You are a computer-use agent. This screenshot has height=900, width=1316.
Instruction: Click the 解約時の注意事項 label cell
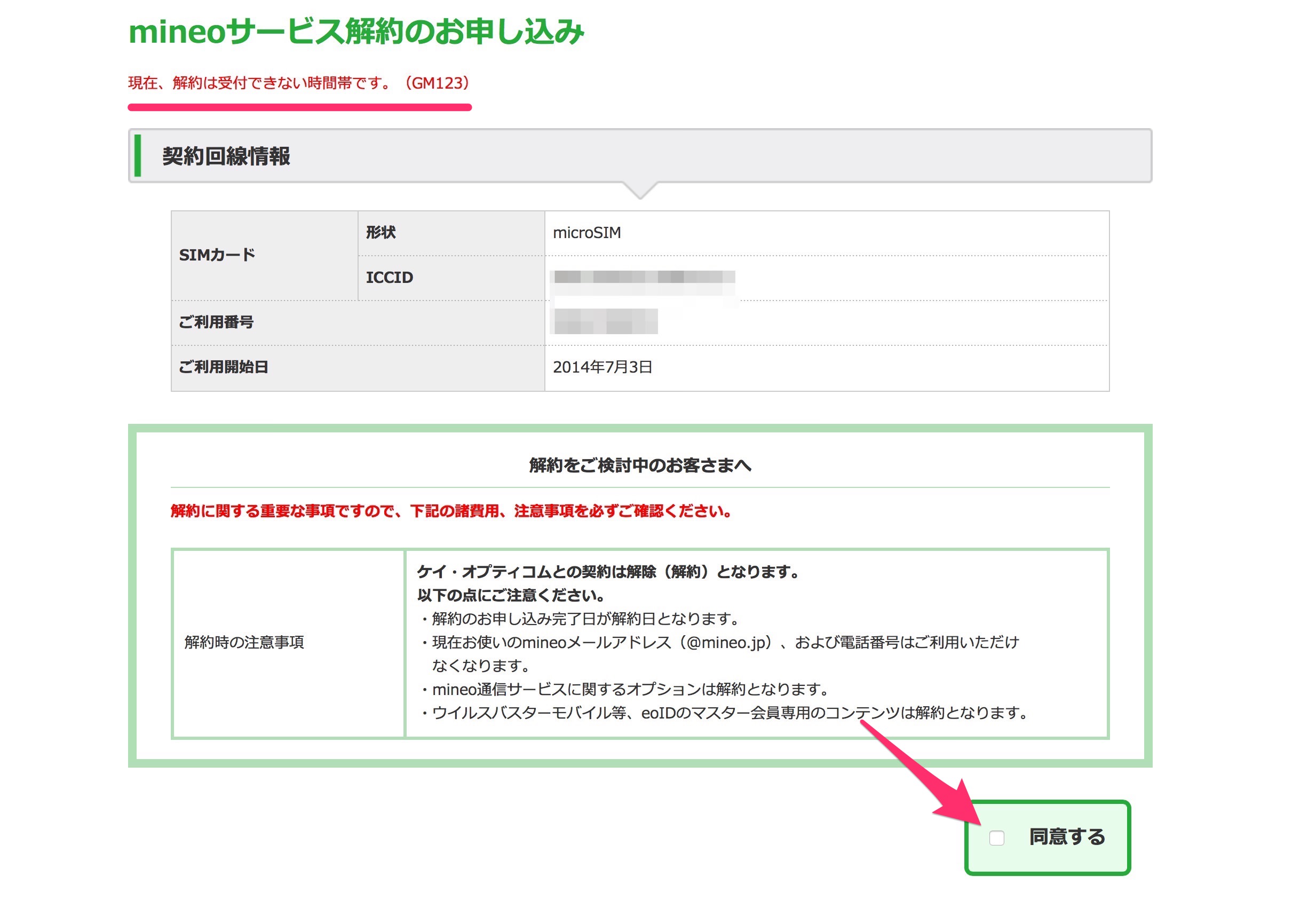coord(288,643)
